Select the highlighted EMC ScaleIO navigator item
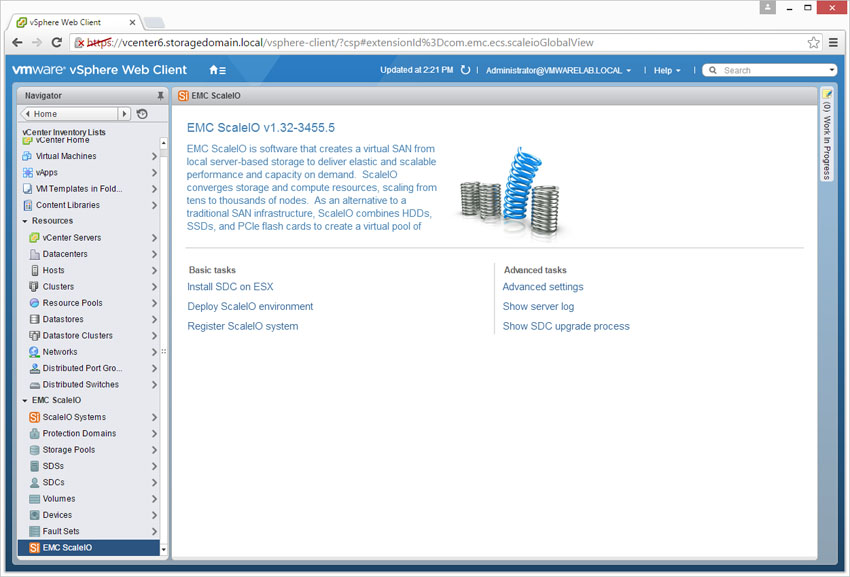Viewport: 850px width, 577px height. tap(88, 547)
